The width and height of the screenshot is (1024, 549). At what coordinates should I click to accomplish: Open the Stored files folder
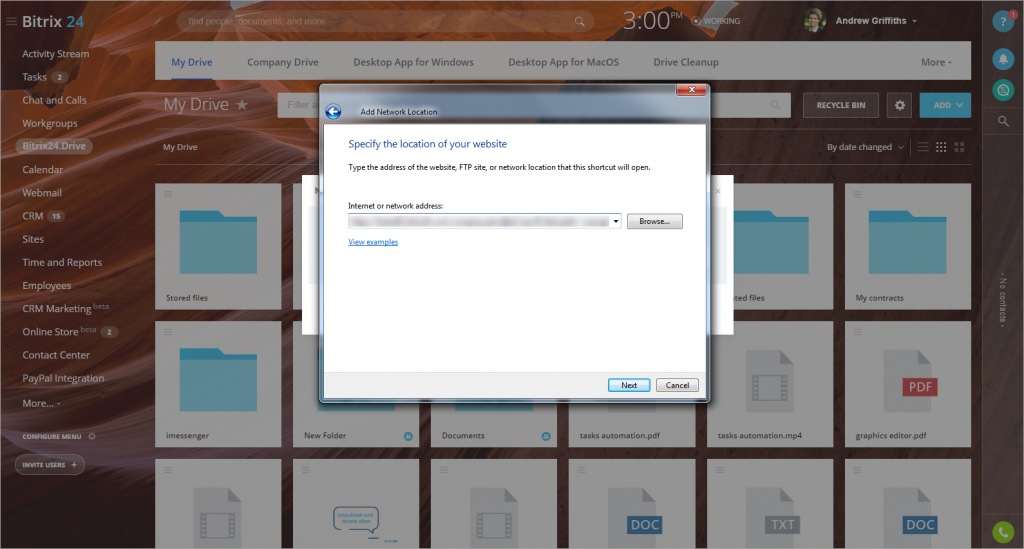(x=218, y=246)
